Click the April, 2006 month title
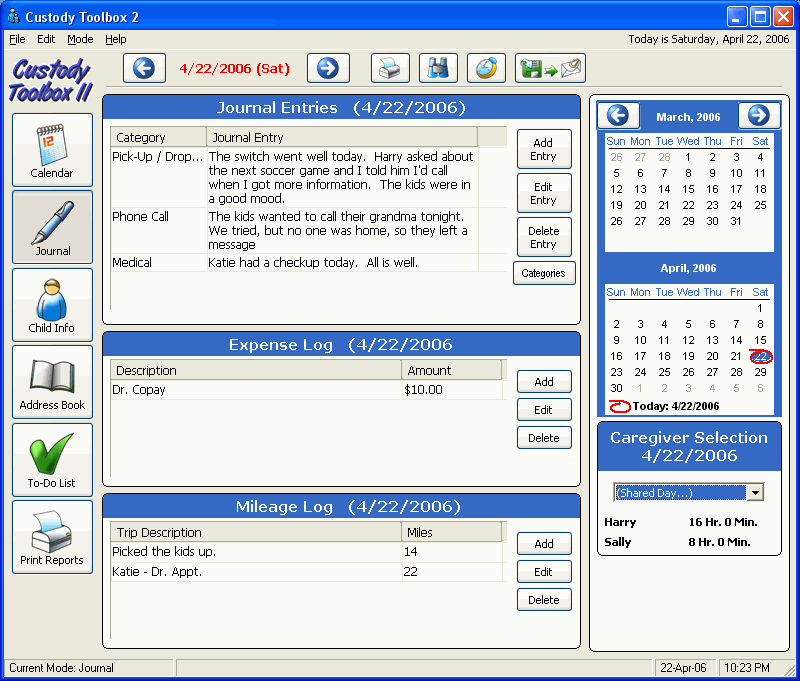Image resolution: width=800 pixels, height=681 pixels. 688,268
